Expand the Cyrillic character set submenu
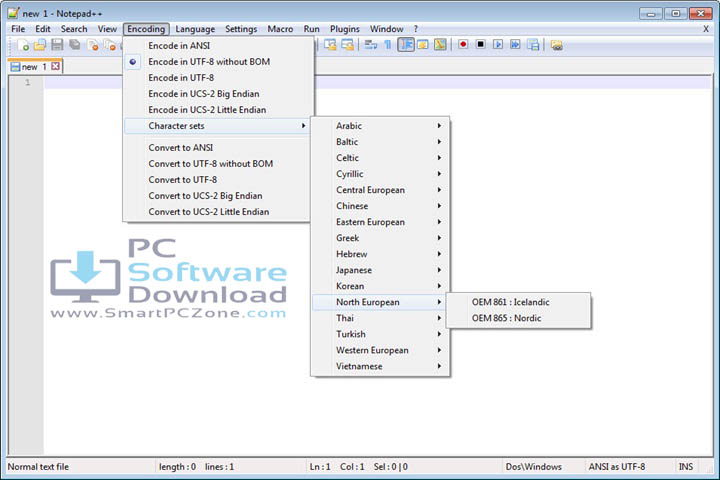This screenshot has height=480, width=720. [380, 174]
